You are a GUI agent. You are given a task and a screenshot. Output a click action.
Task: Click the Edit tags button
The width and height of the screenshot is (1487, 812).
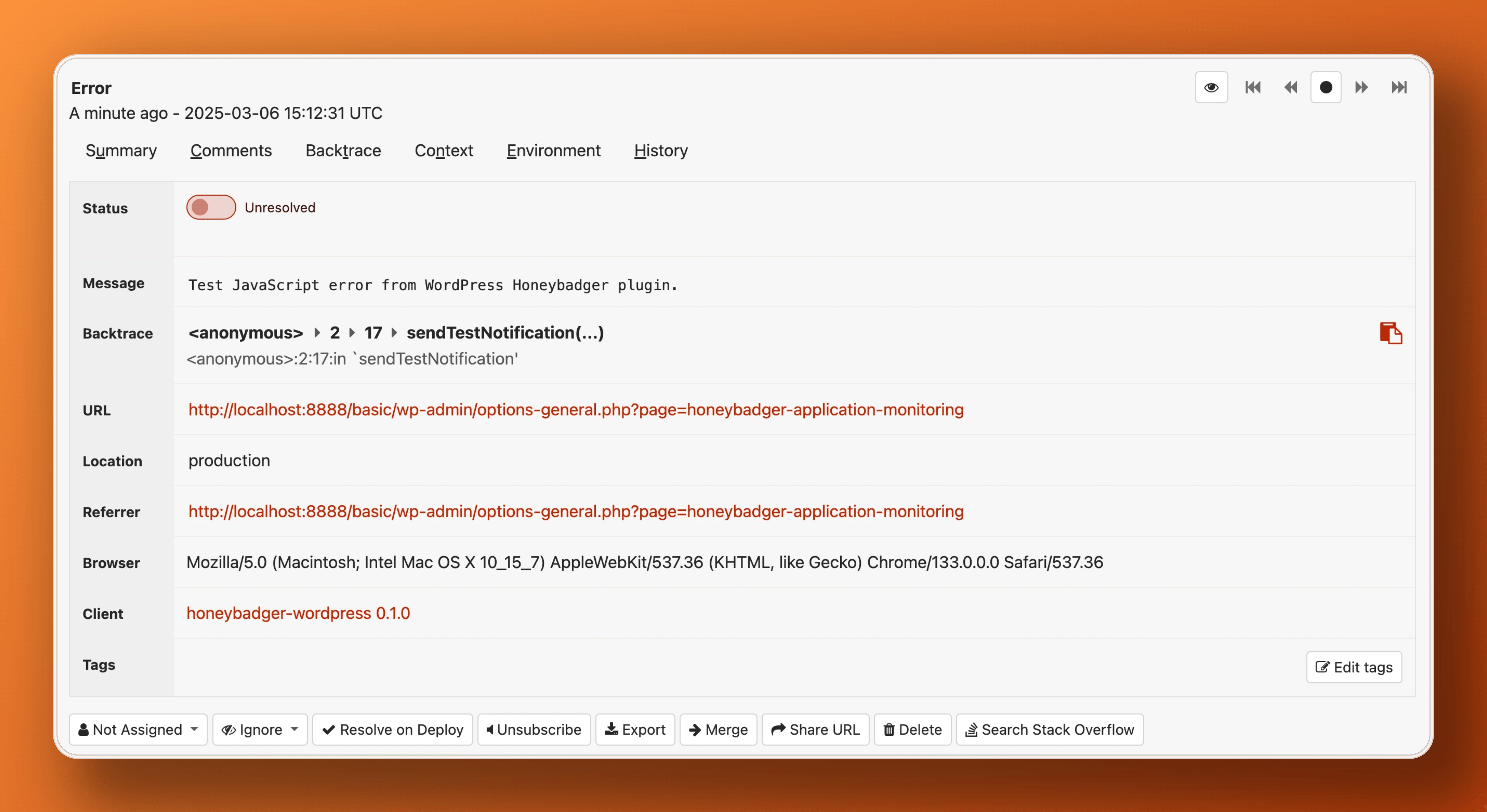pos(1354,667)
